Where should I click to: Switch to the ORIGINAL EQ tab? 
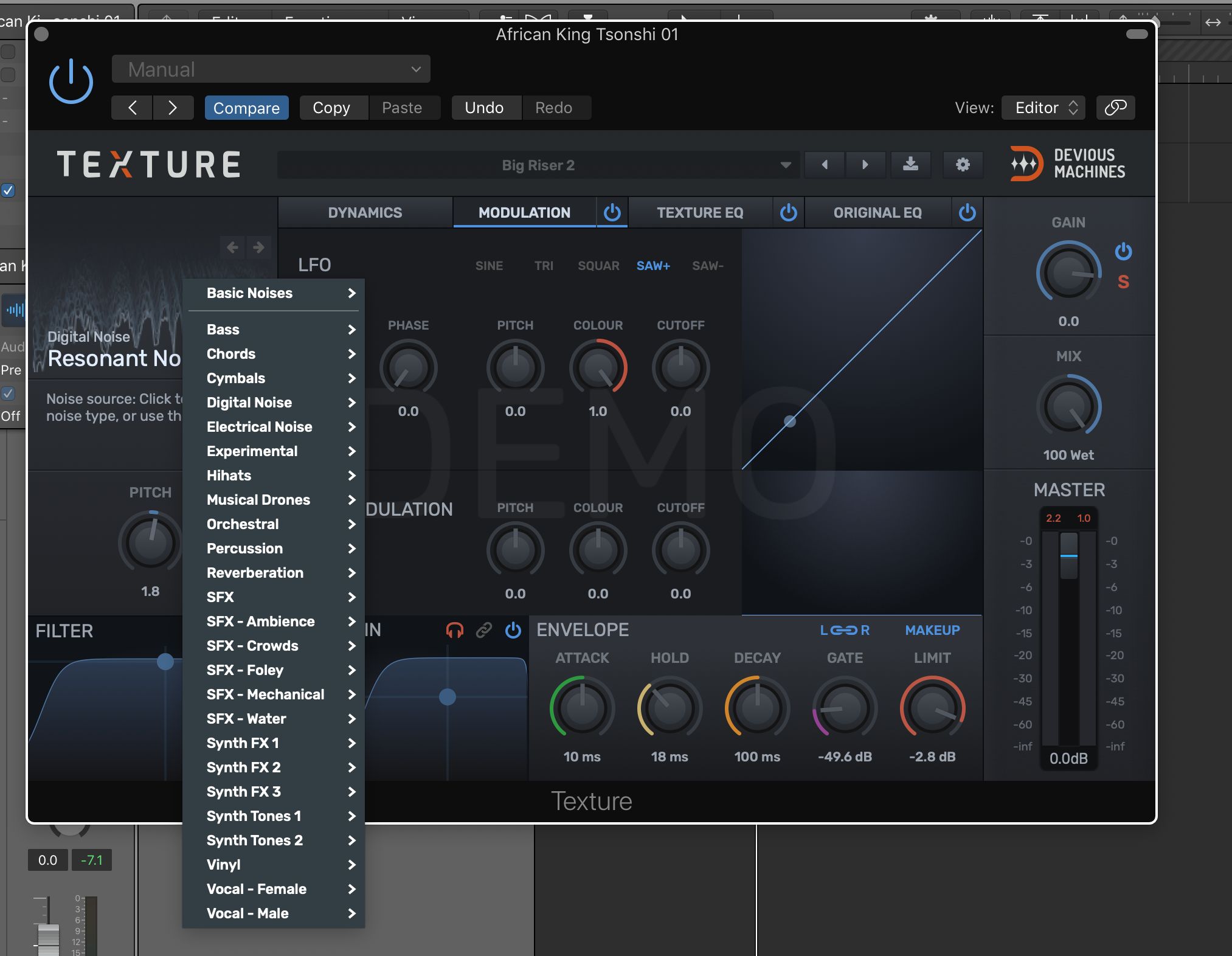[877, 212]
